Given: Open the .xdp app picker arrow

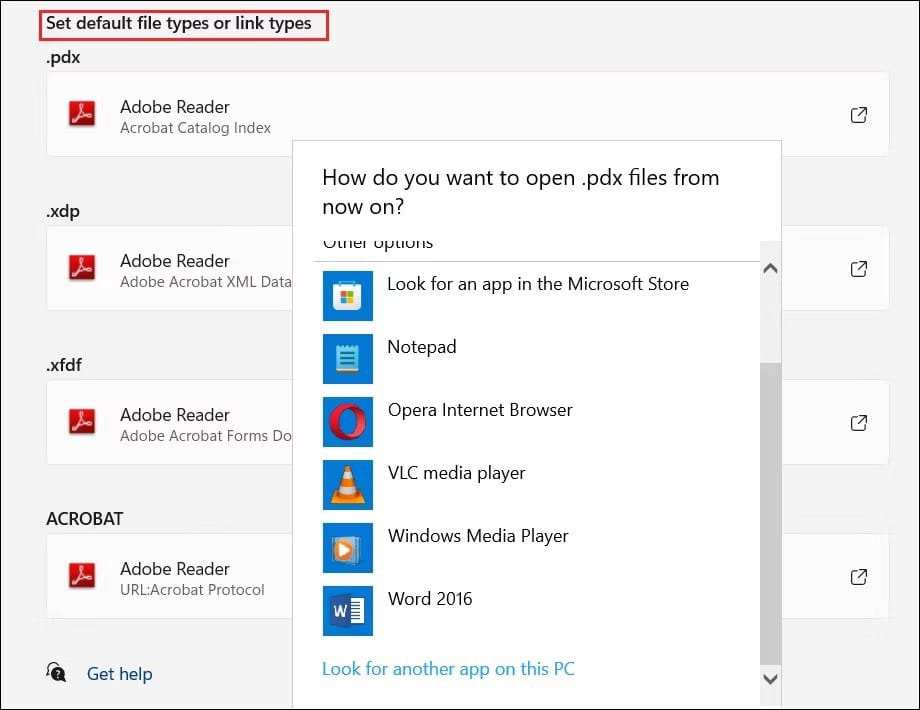Looking at the screenshot, I should [x=858, y=269].
